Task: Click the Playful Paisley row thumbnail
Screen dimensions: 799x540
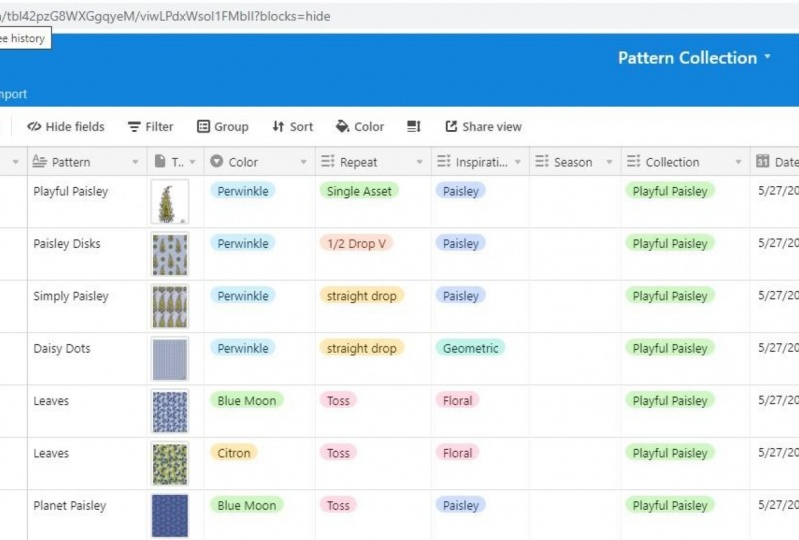Action: [x=169, y=202]
